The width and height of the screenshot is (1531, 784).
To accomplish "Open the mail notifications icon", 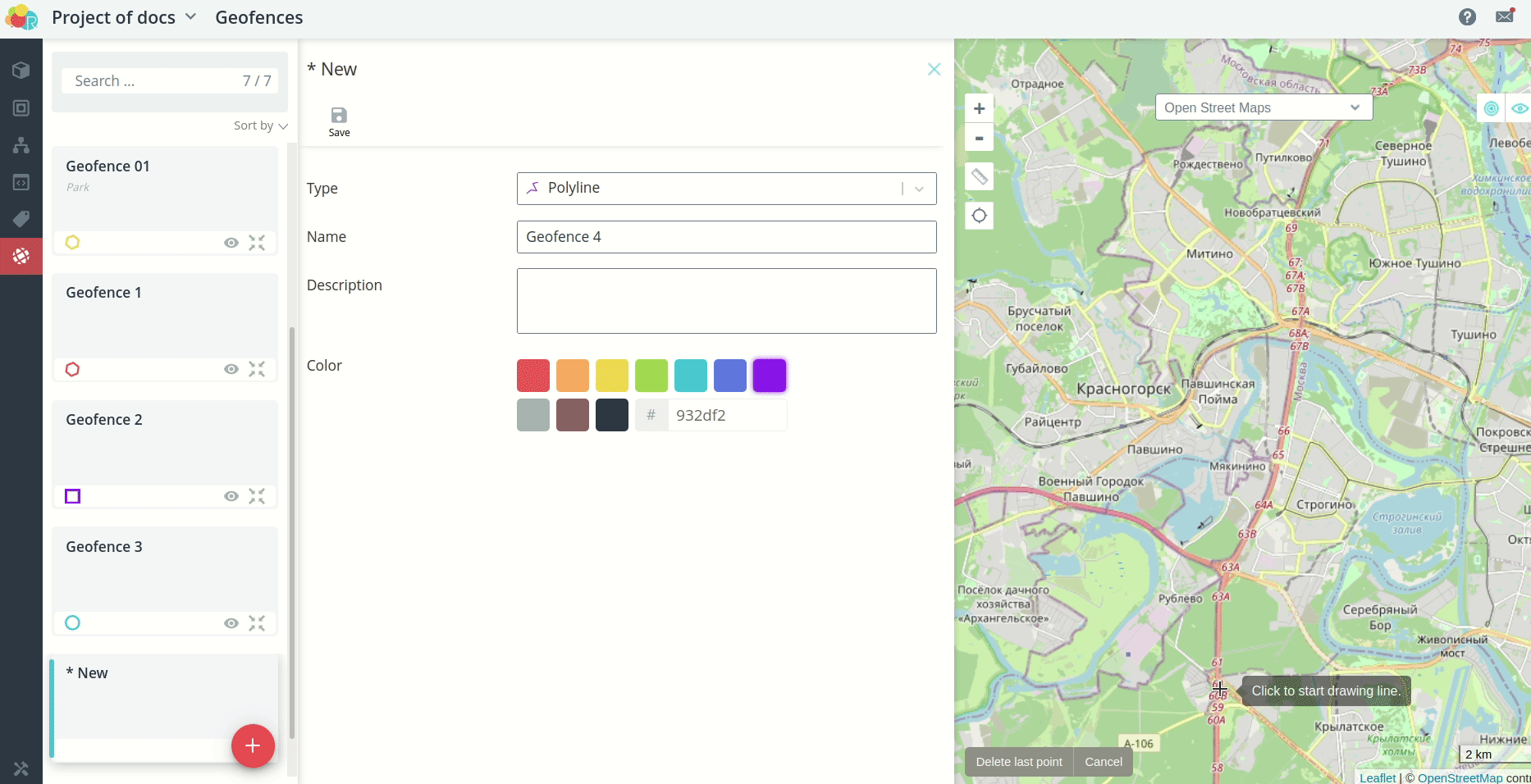I will click(1504, 17).
